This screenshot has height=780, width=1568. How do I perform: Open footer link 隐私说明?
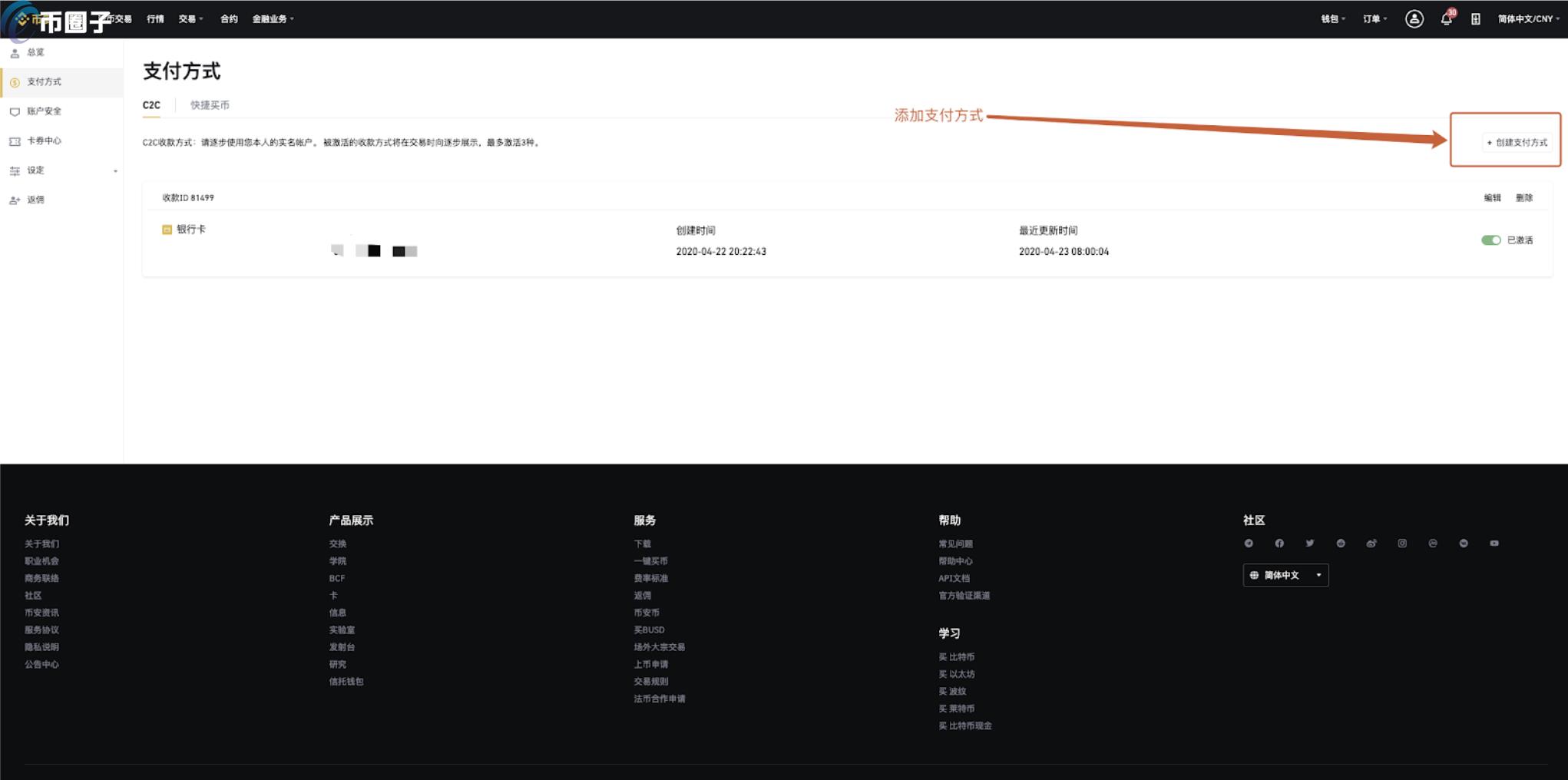[x=41, y=647]
